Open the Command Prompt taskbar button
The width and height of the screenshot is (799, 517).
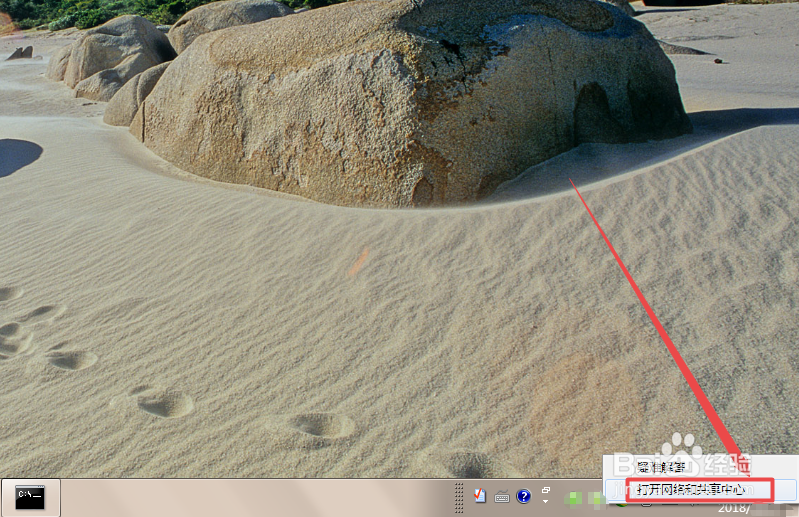coord(30,498)
